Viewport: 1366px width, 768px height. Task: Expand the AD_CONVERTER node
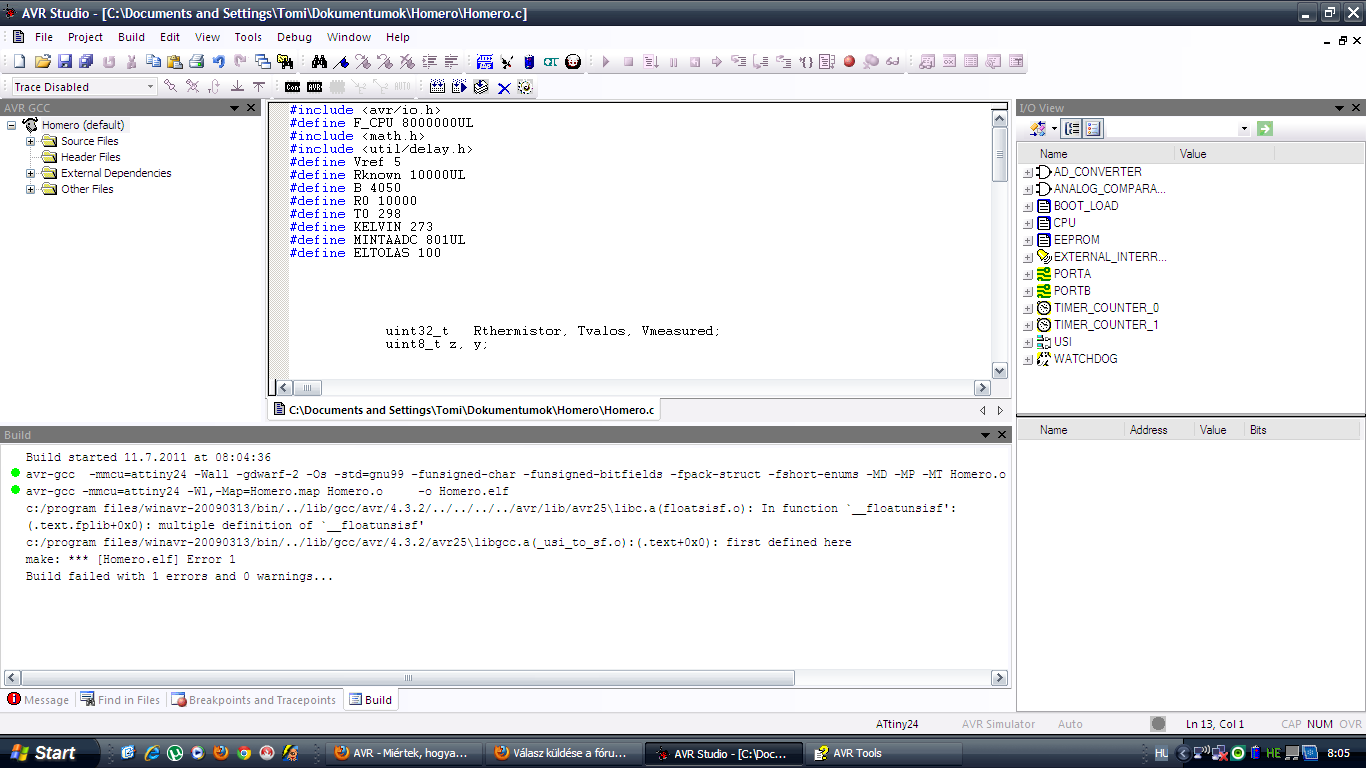pos(1028,172)
